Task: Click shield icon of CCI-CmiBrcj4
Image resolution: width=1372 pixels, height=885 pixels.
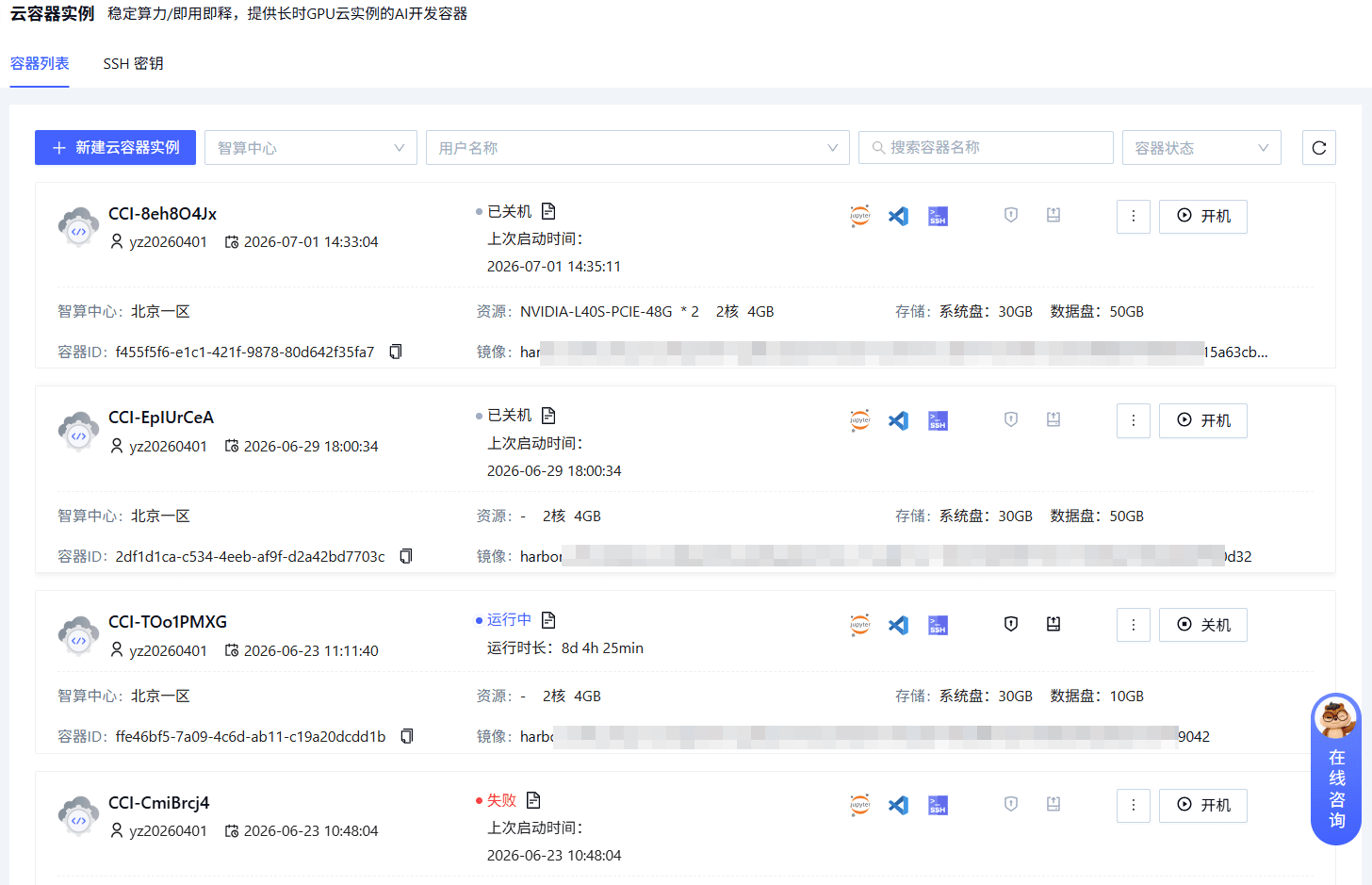Action: (1011, 804)
